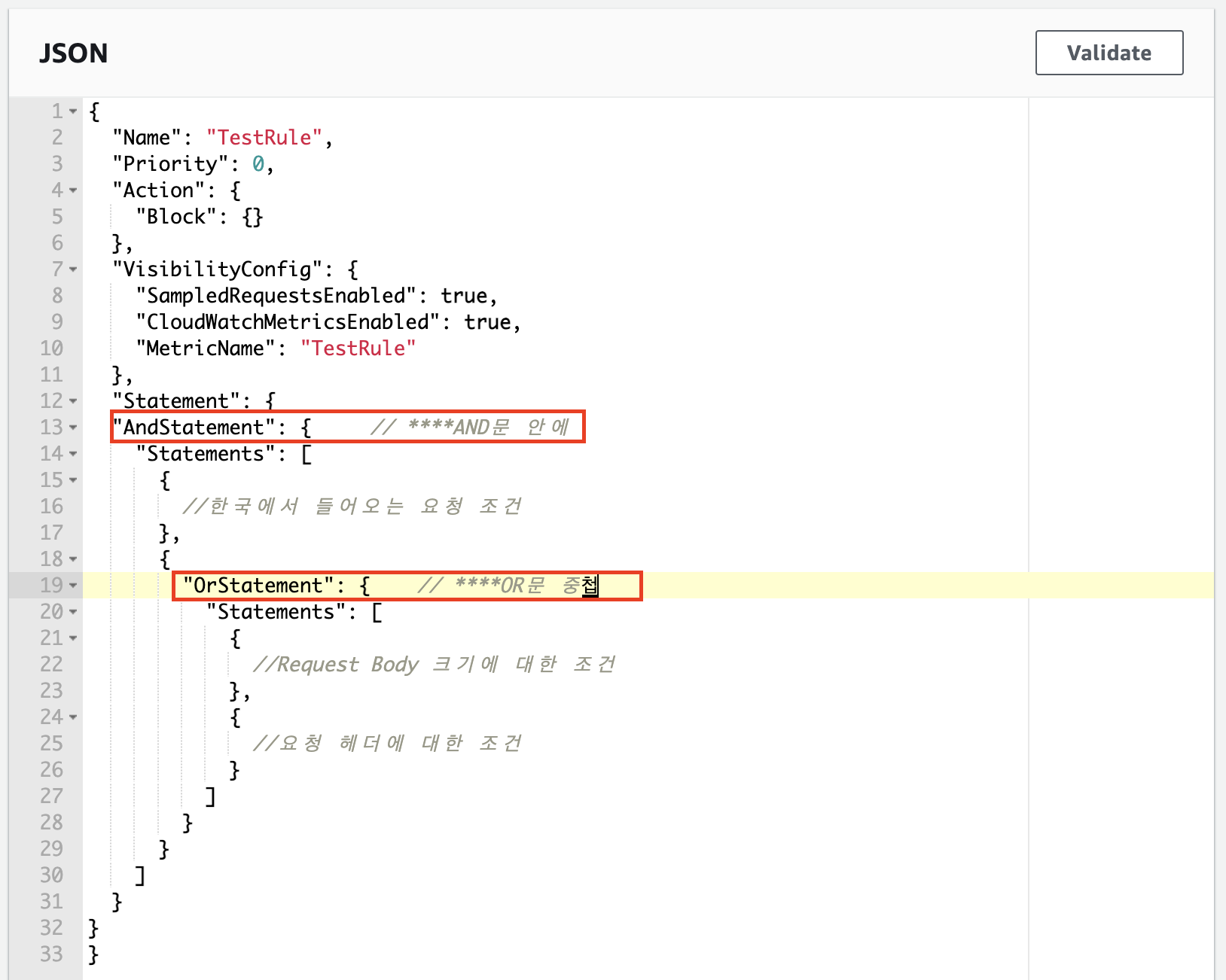Image resolution: width=1226 pixels, height=980 pixels.
Task: Click the "Statements" key on line 20
Action: click(276, 612)
